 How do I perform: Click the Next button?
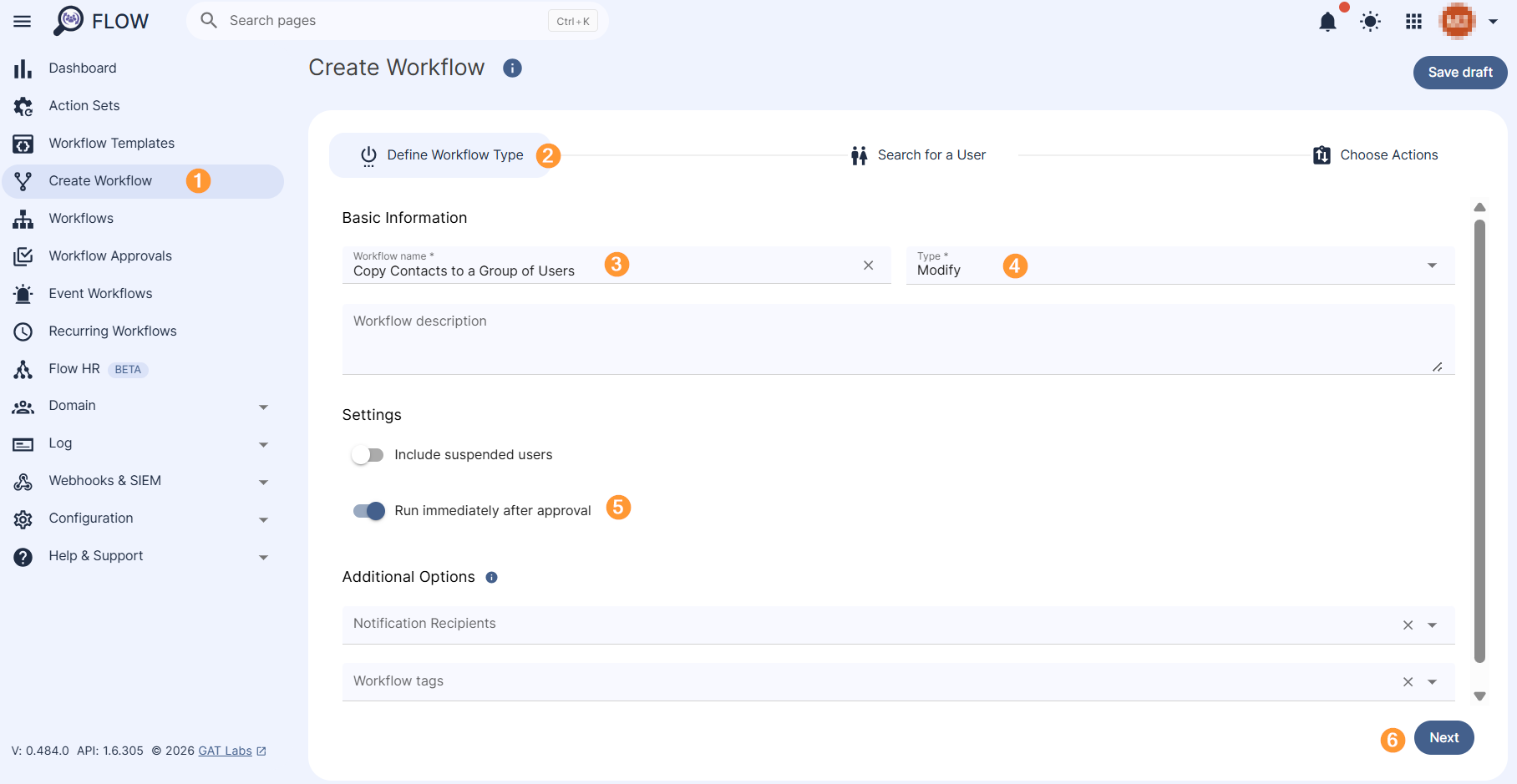point(1444,738)
